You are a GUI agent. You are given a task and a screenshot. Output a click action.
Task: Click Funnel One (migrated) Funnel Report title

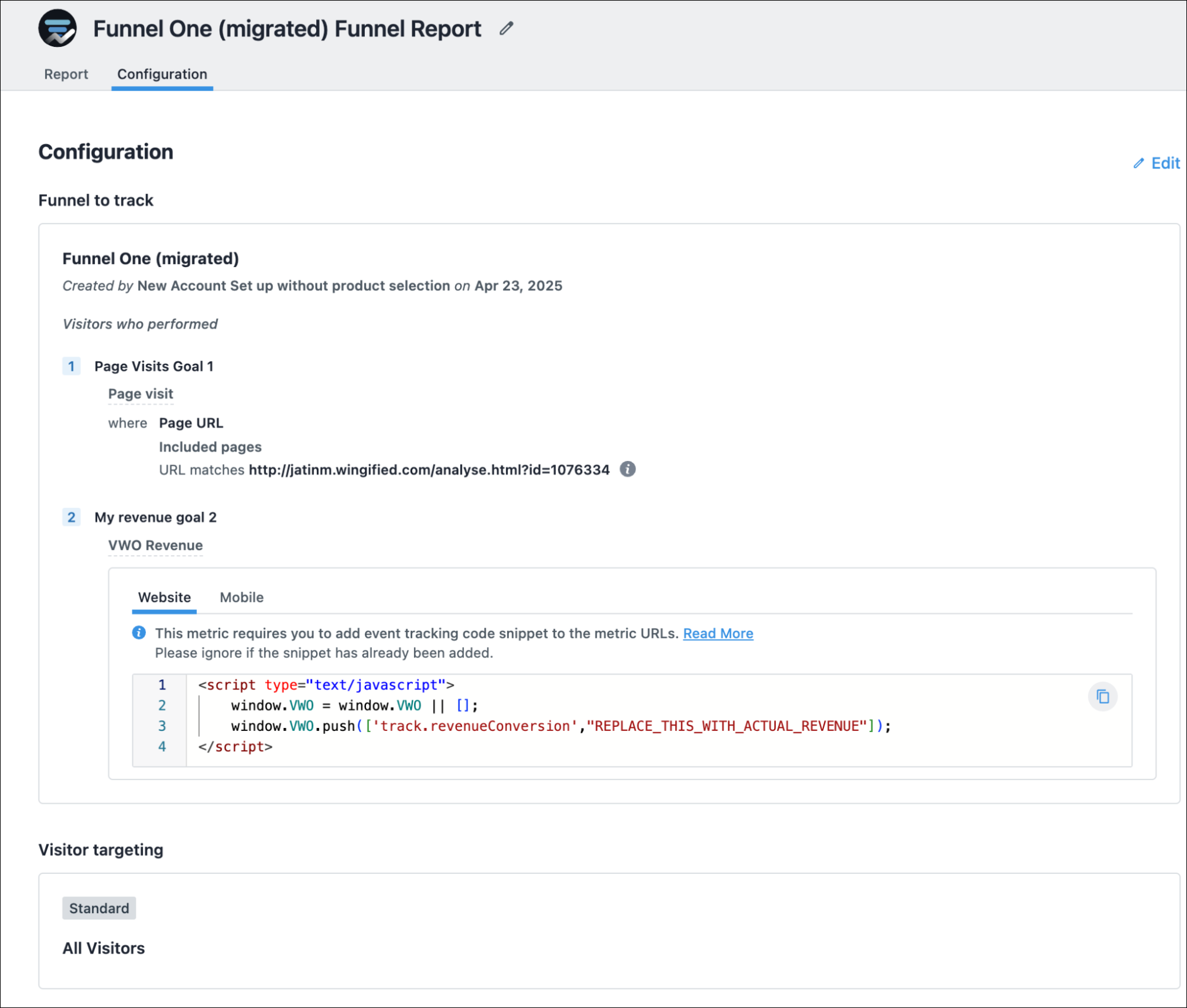pyautogui.click(x=287, y=28)
